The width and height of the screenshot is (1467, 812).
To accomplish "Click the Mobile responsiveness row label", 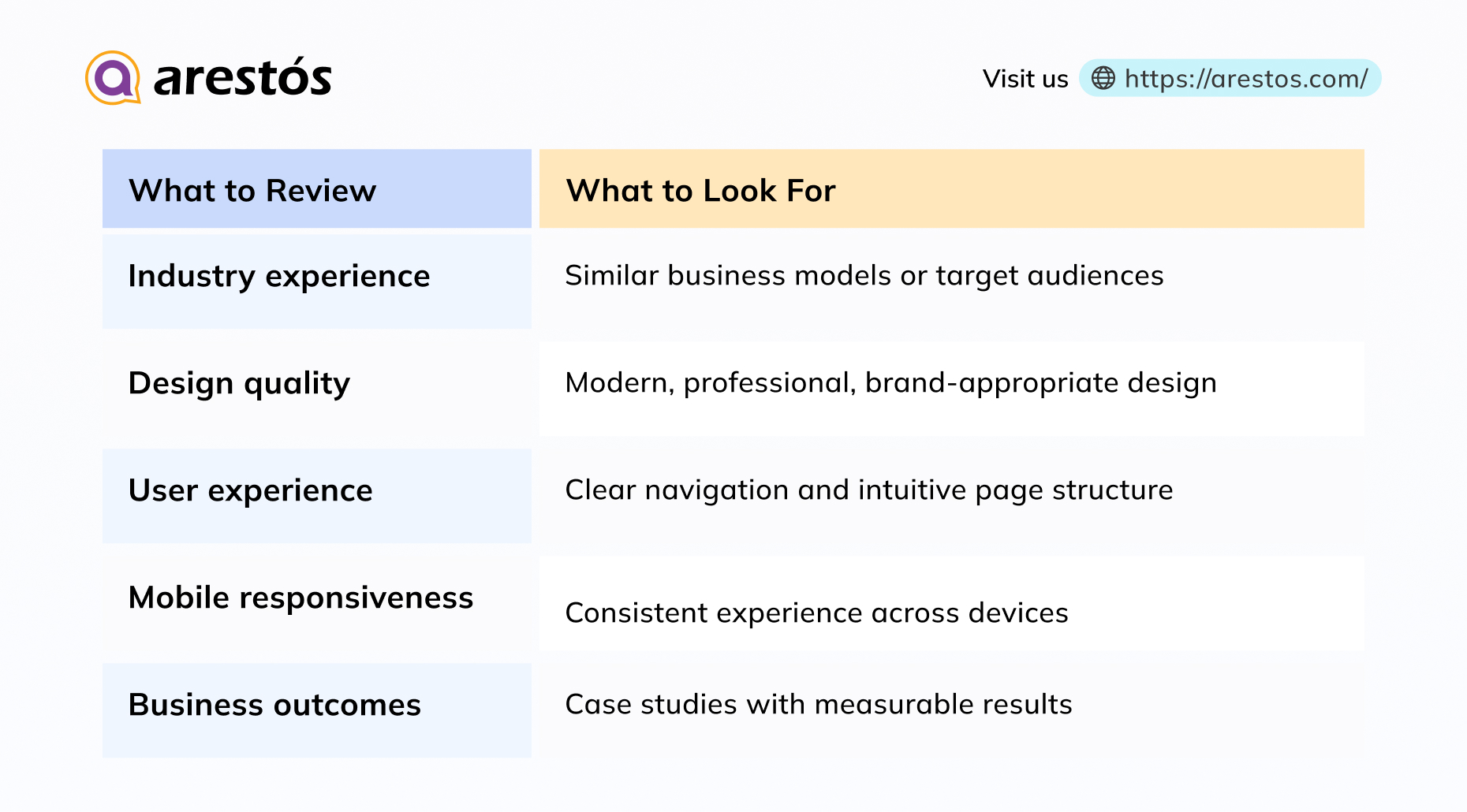I will 300,598.
